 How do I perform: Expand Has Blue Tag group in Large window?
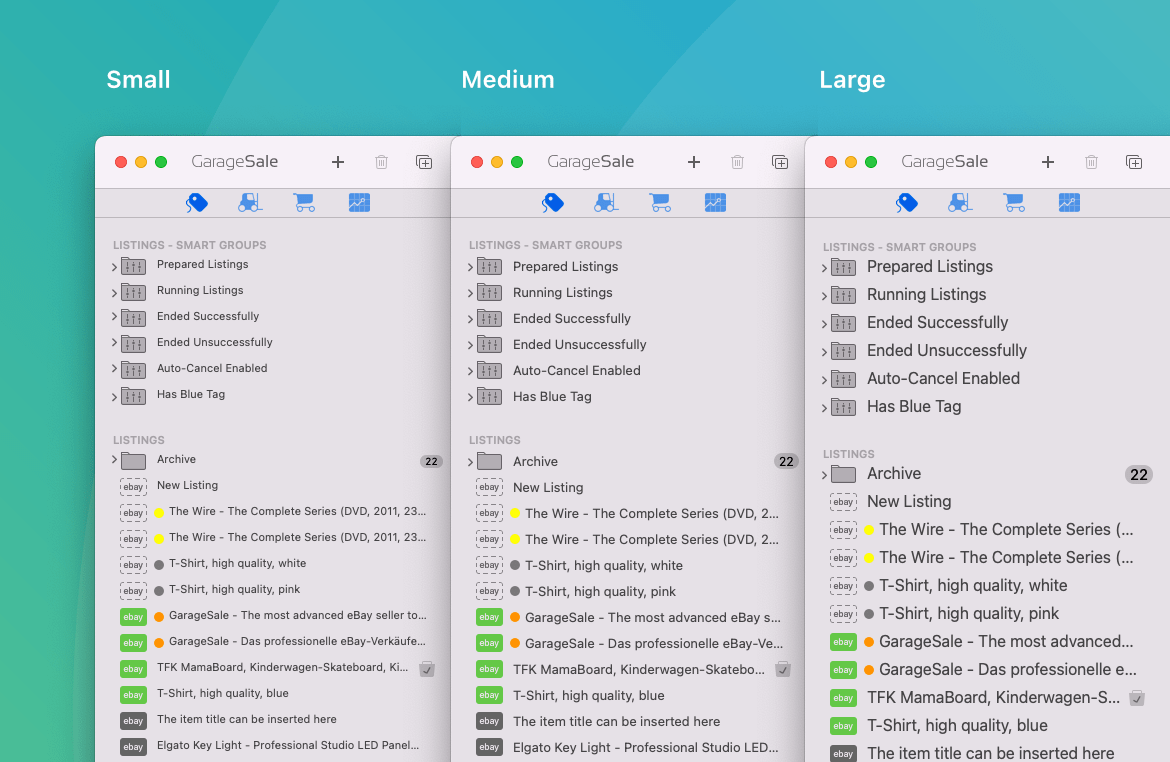pyautogui.click(x=824, y=408)
